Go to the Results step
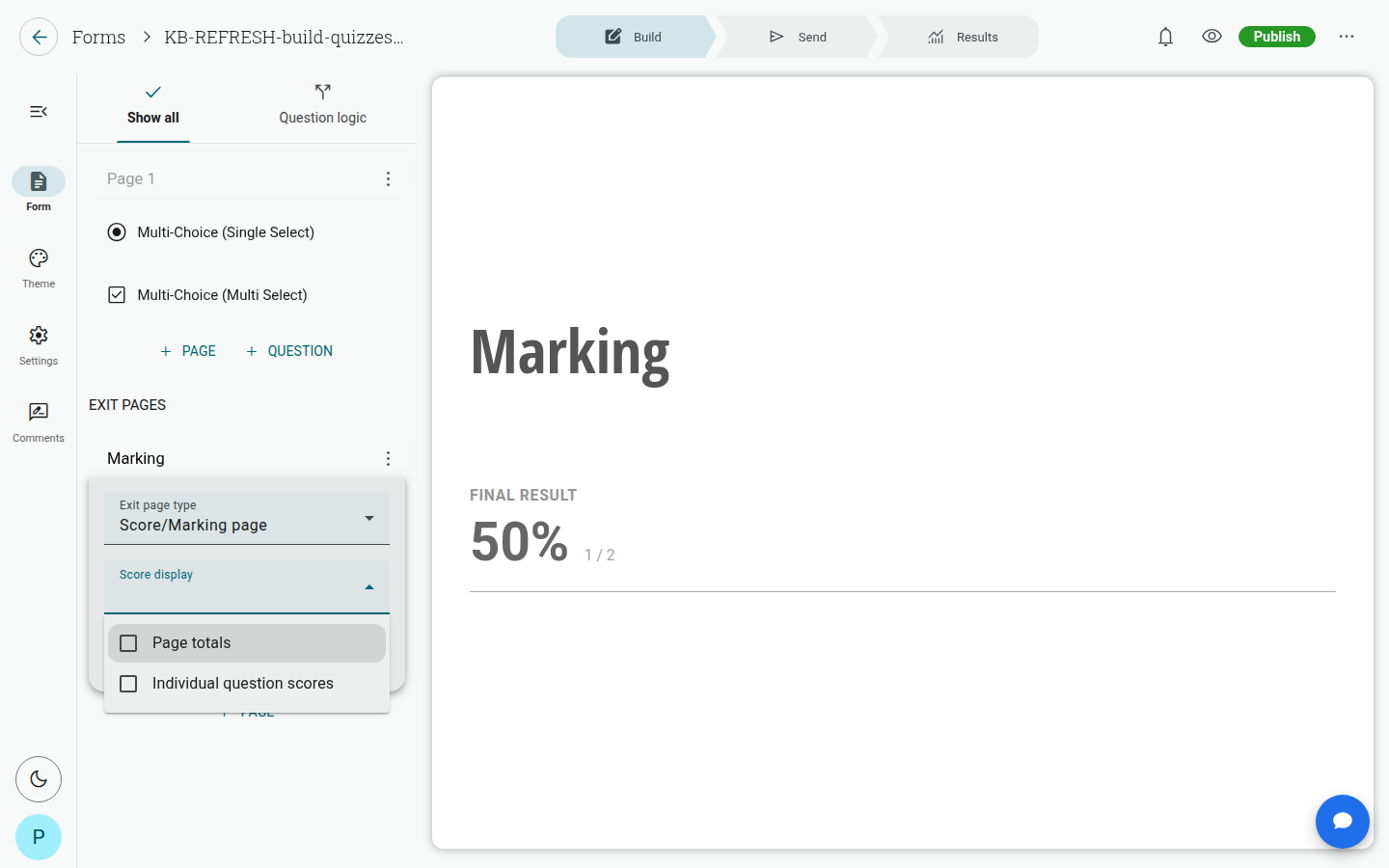Viewport: 1389px width, 868px height. 963,37
